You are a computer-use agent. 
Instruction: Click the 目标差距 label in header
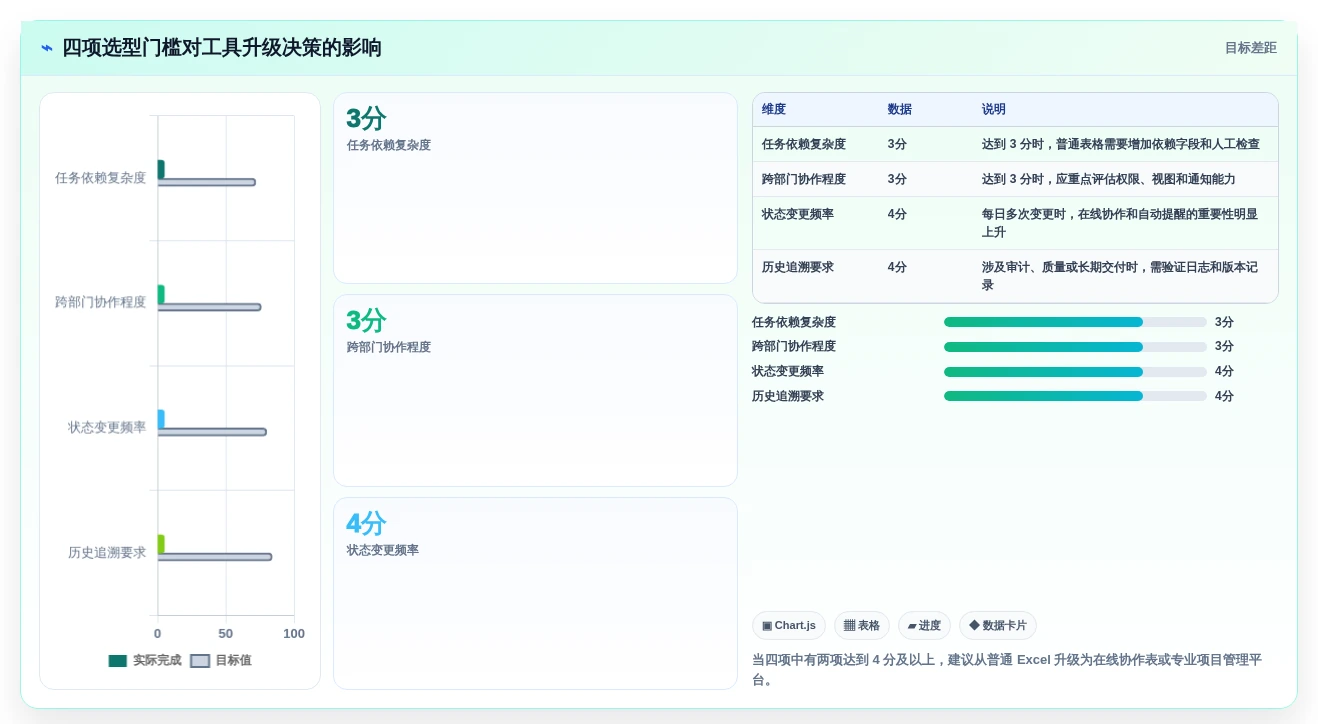pos(1250,48)
